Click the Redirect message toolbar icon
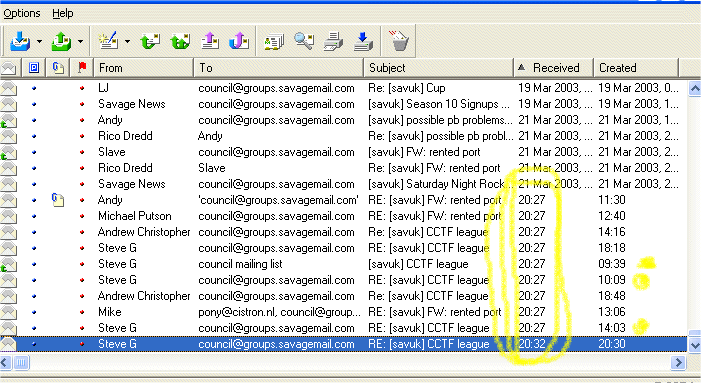The width and height of the screenshot is (701, 383). pos(239,41)
